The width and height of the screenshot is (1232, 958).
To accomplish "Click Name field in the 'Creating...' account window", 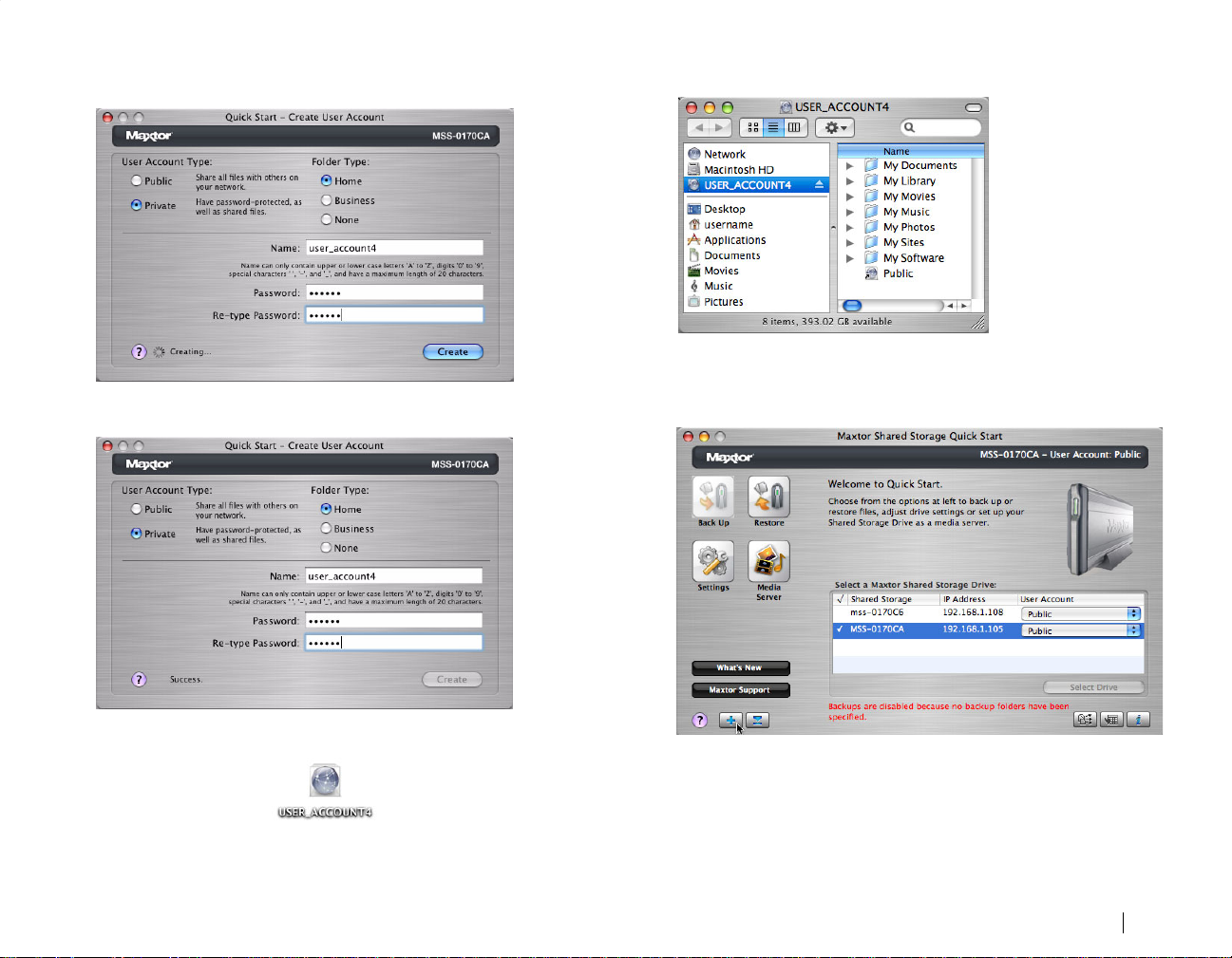I will pyautogui.click(x=394, y=248).
